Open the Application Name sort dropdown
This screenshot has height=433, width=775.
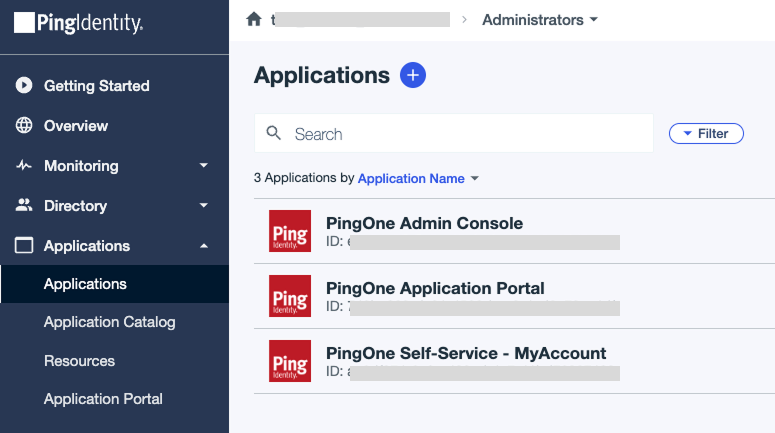(418, 178)
